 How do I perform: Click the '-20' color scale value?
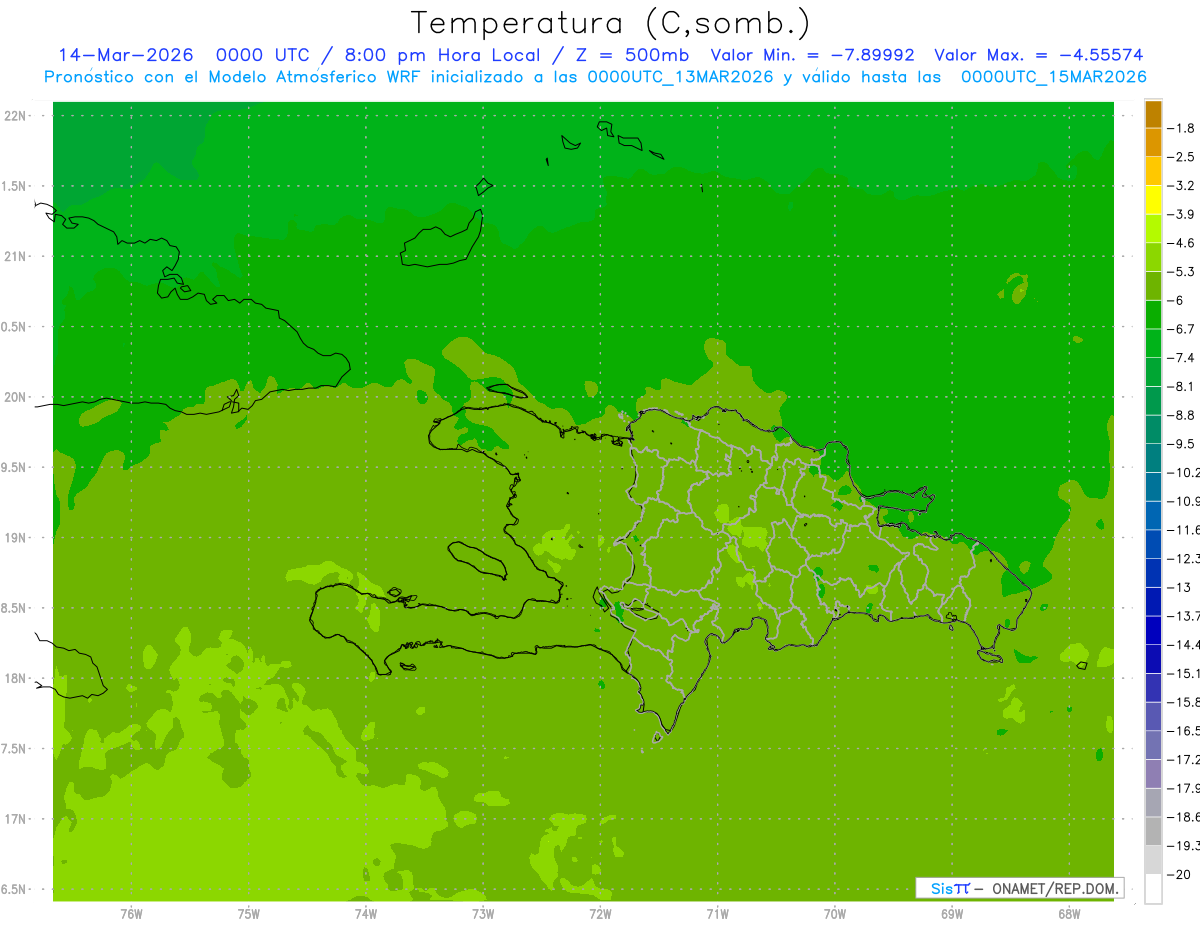point(1178,874)
